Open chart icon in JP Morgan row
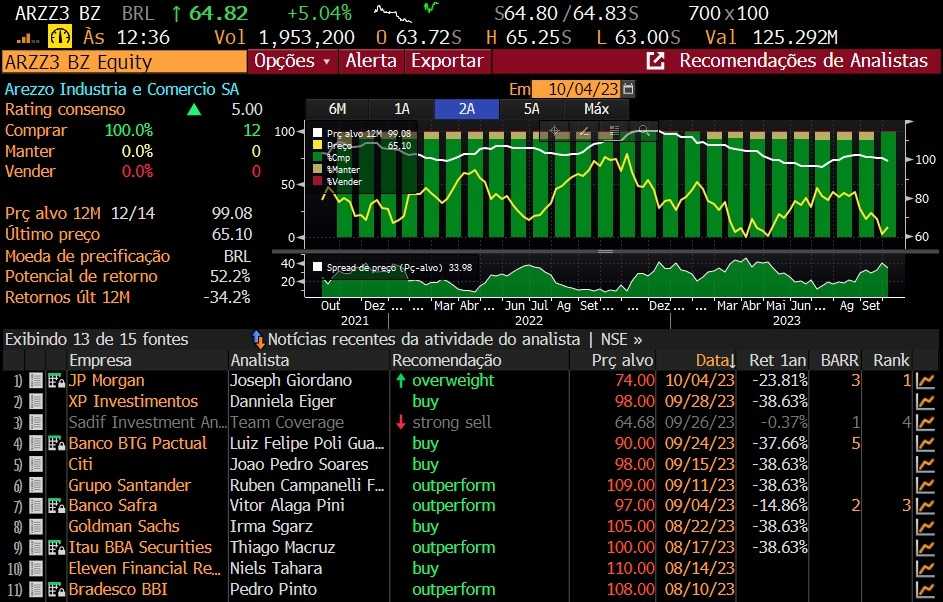The height and width of the screenshot is (602, 943). click(926, 381)
